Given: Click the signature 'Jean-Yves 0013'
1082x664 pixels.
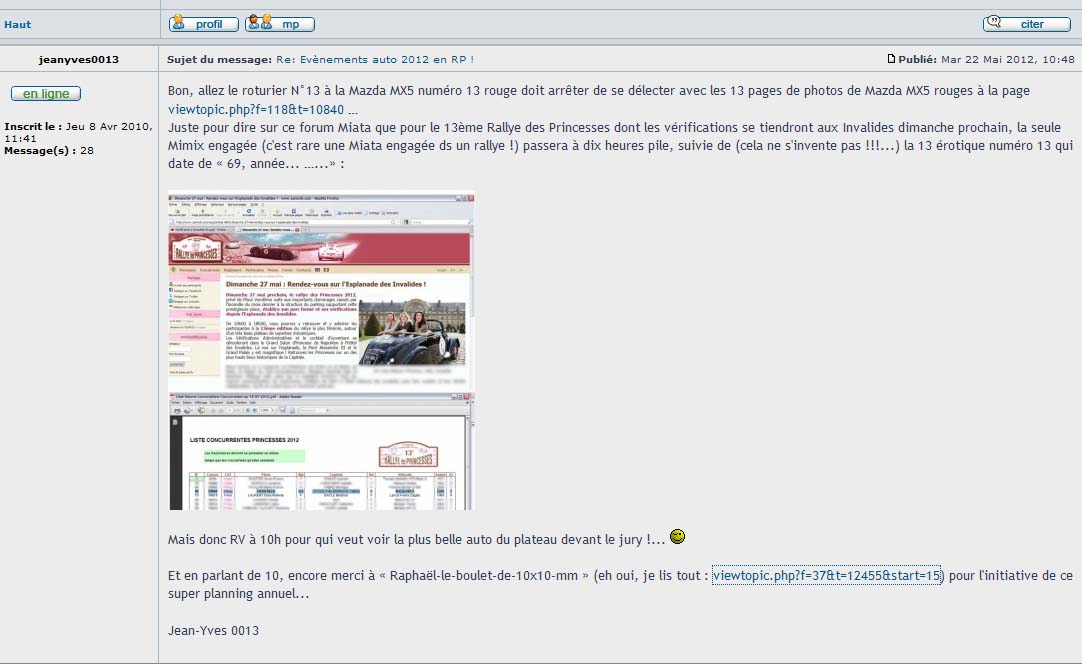Looking at the screenshot, I should 213,630.
